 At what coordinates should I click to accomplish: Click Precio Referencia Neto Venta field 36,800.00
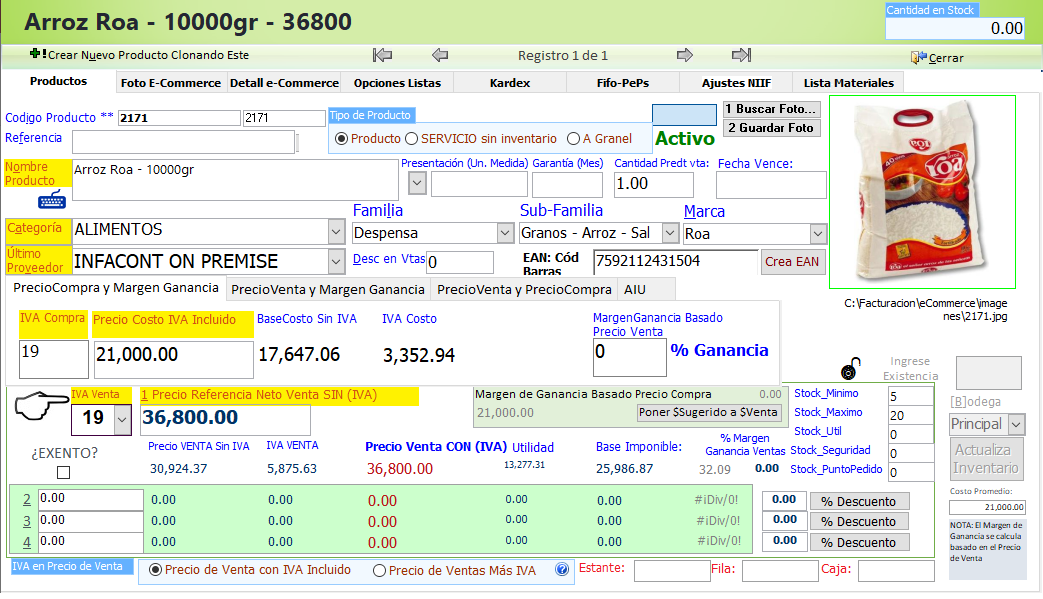tap(225, 419)
